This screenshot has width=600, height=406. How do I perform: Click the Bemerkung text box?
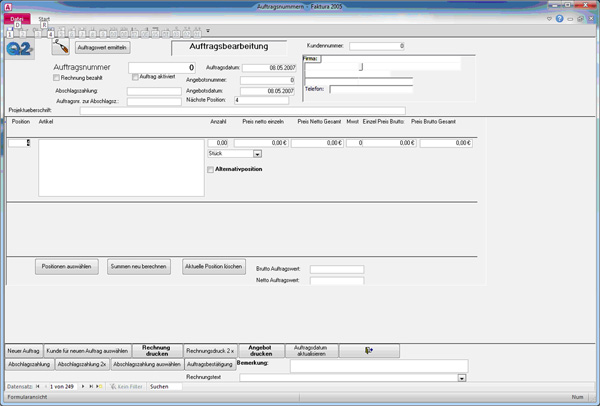coord(379,366)
